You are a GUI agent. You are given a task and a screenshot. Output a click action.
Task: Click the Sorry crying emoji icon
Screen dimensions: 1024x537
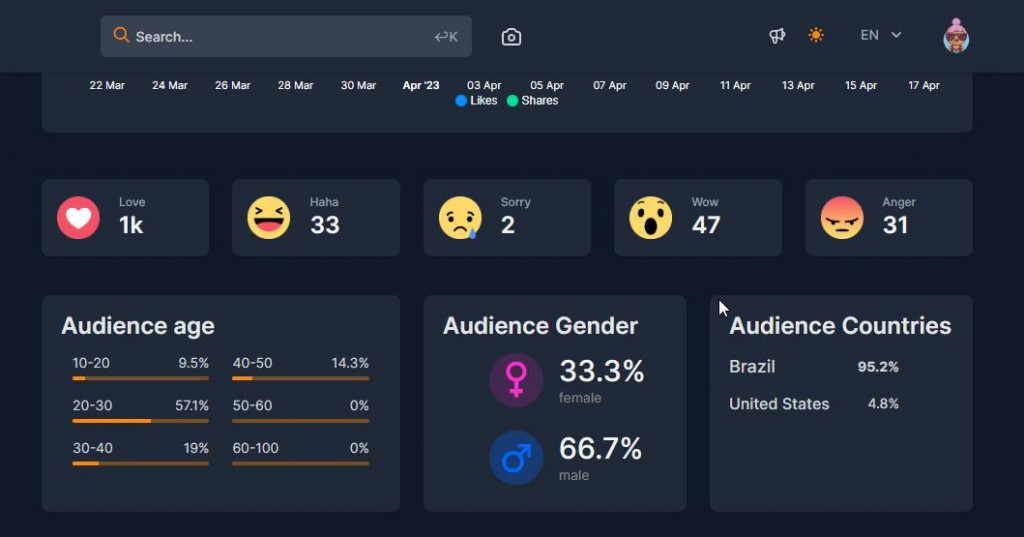(x=460, y=217)
